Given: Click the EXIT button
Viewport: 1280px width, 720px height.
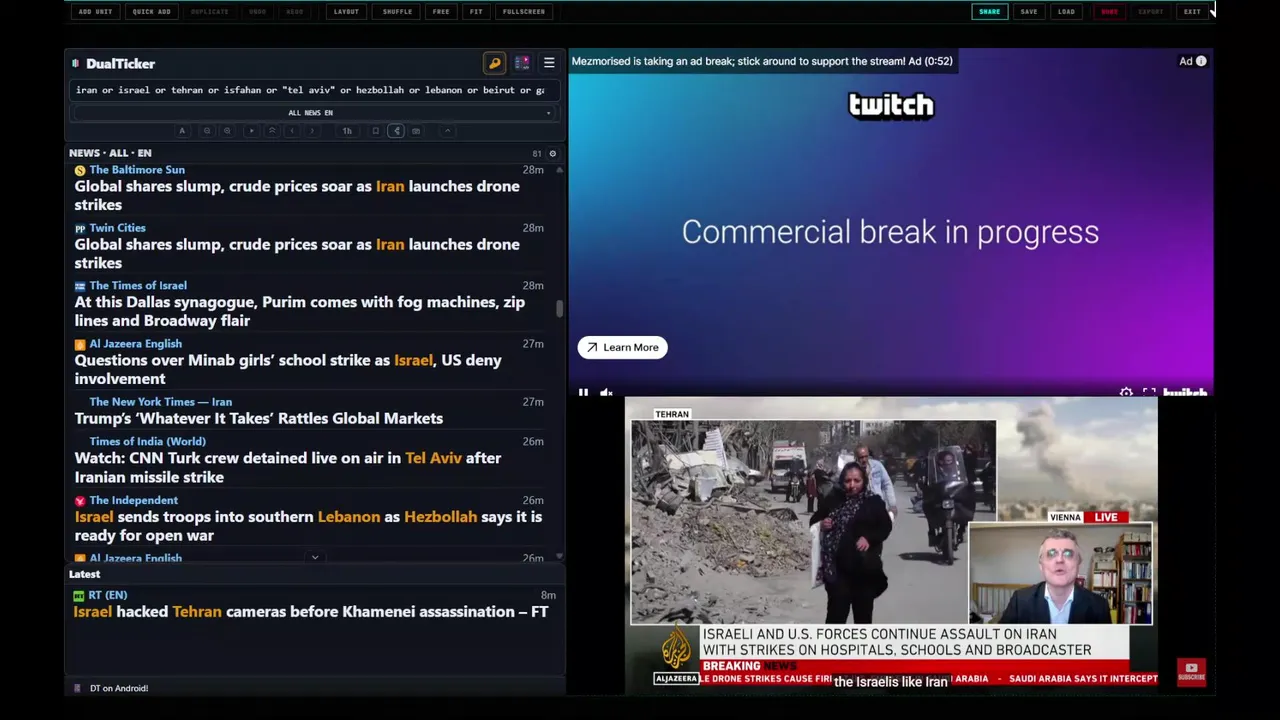Looking at the screenshot, I should [x=1192, y=12].
